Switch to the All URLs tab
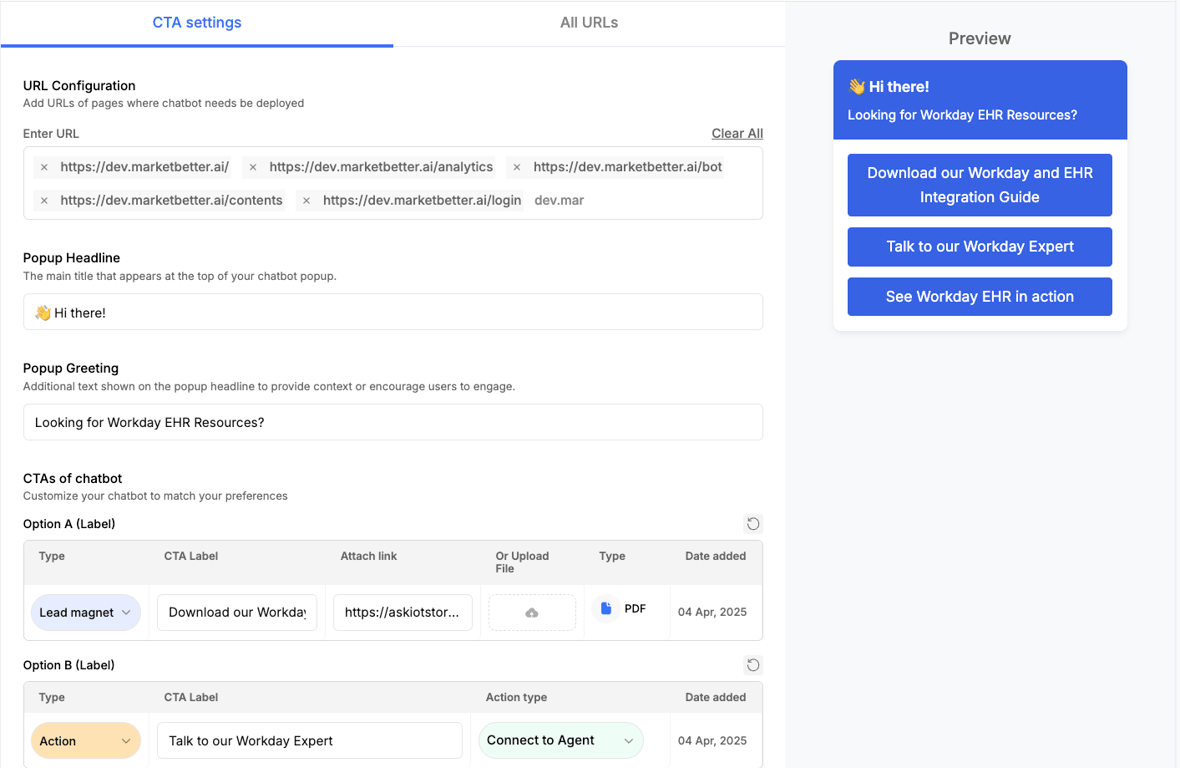Image resolution: width=1180 pixels, height=768 pixels. point(589,22)
